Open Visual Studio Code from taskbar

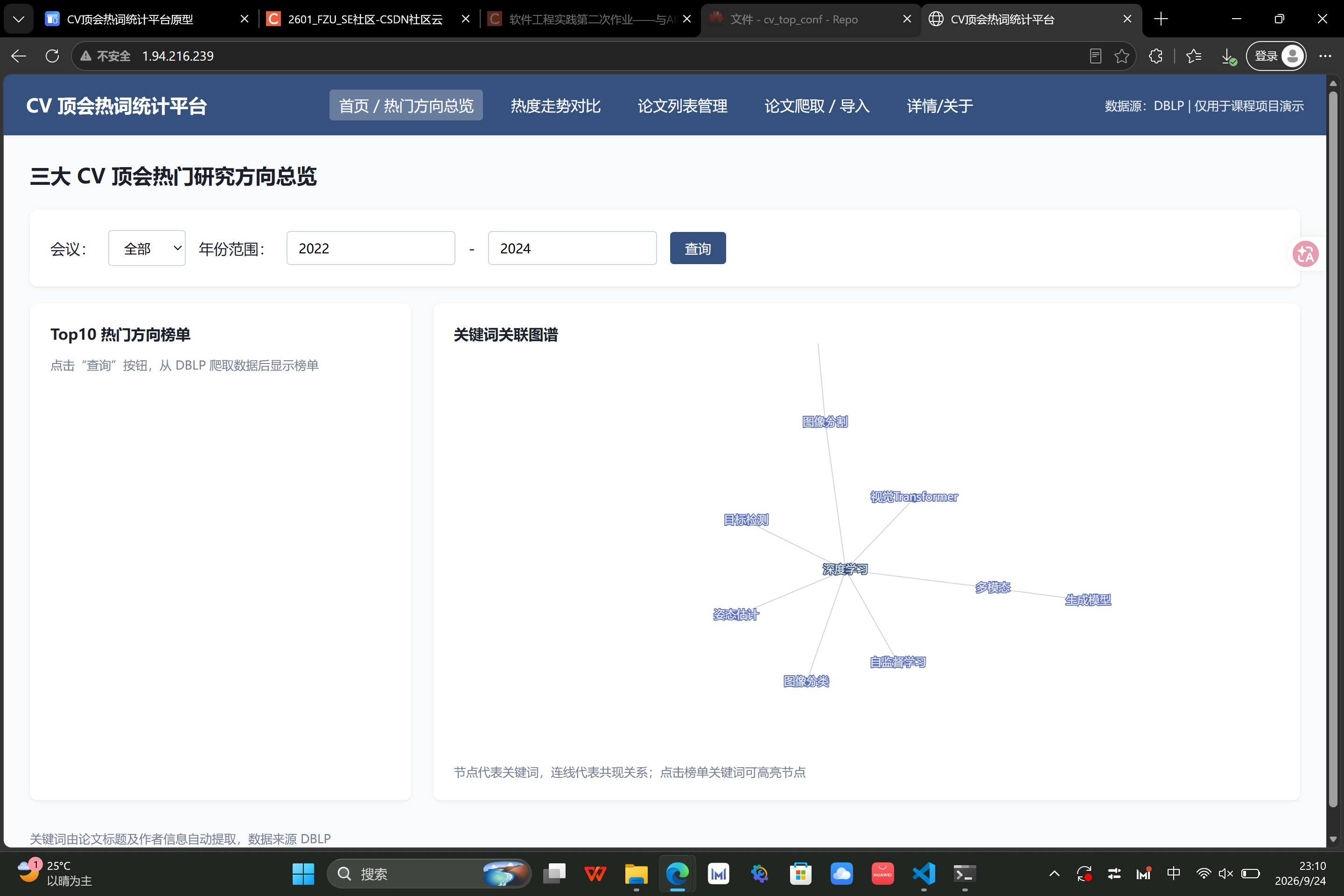coord(924,874)
